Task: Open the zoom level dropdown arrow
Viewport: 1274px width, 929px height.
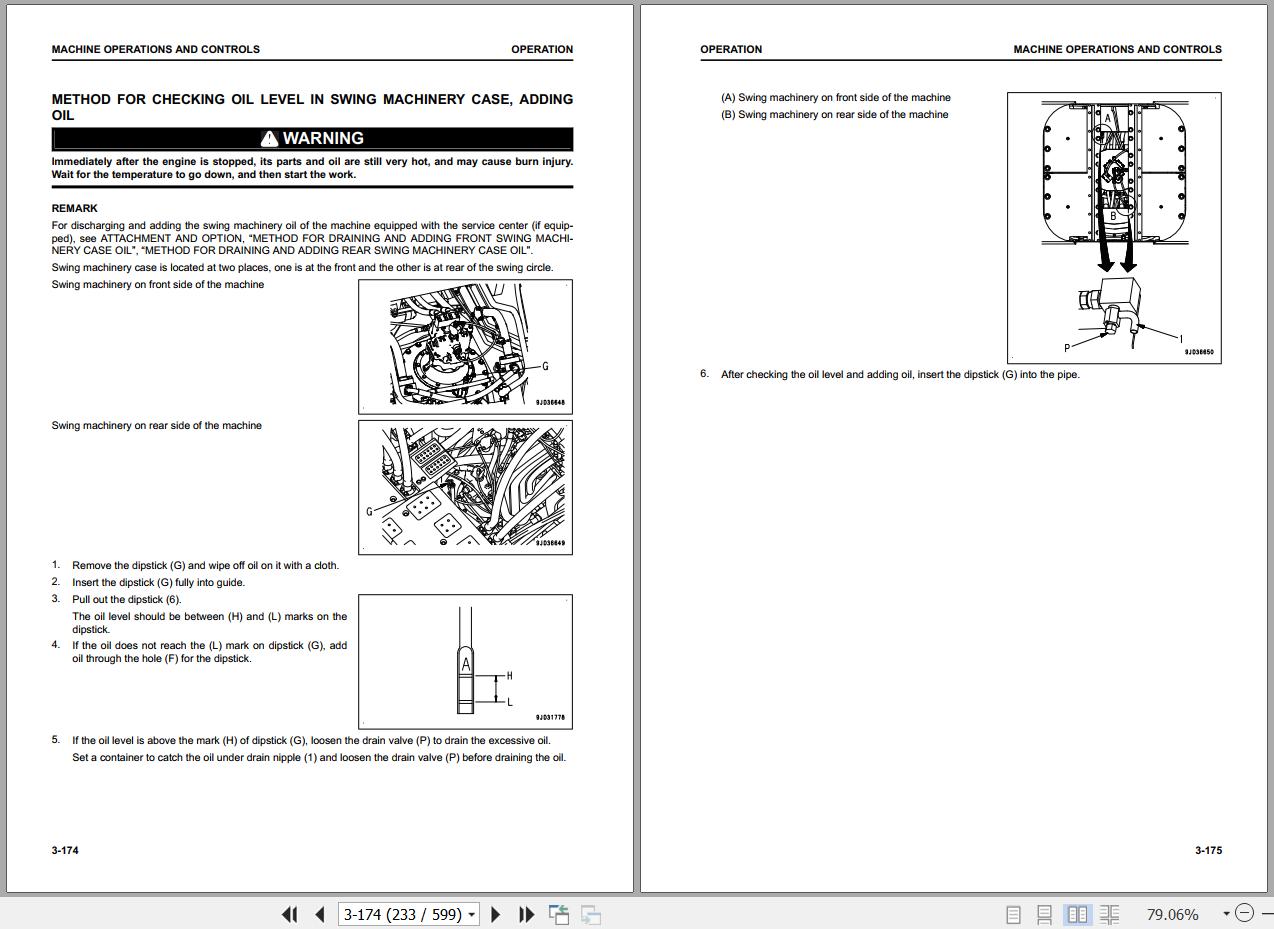Action: pyautogui.click(x=1226, y=914)
